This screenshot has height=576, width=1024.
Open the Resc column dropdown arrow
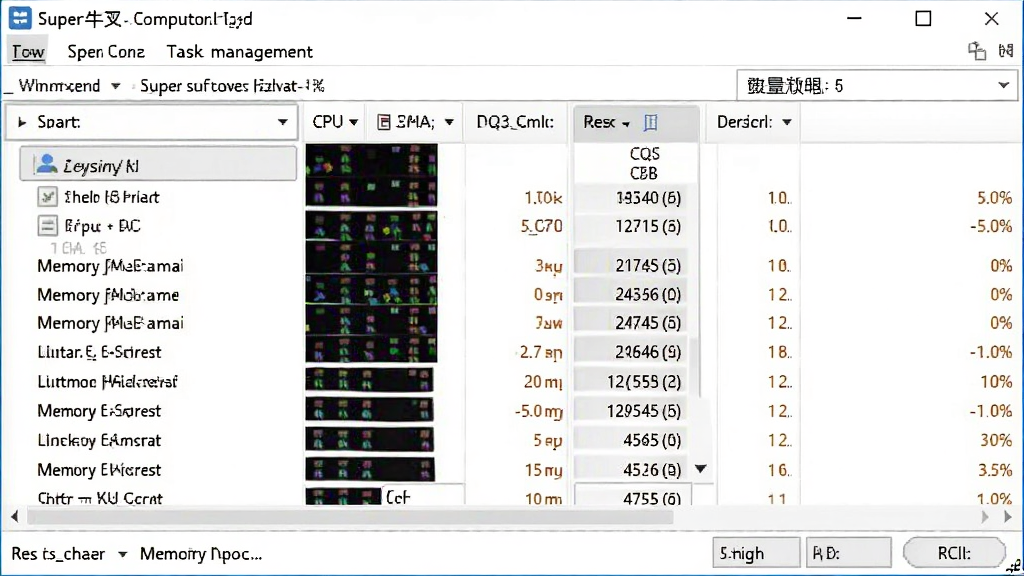(626, 123)
